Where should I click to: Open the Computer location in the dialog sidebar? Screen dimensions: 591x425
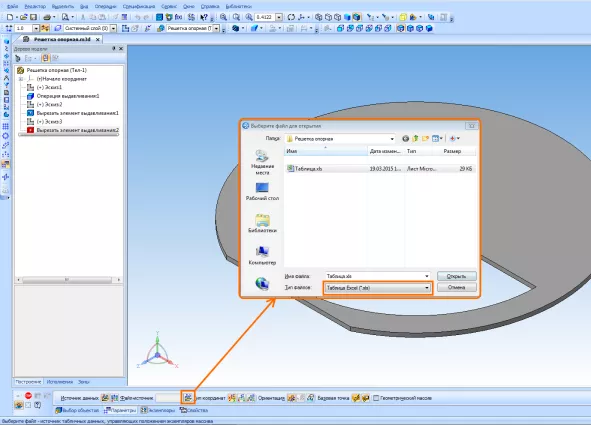262,255
